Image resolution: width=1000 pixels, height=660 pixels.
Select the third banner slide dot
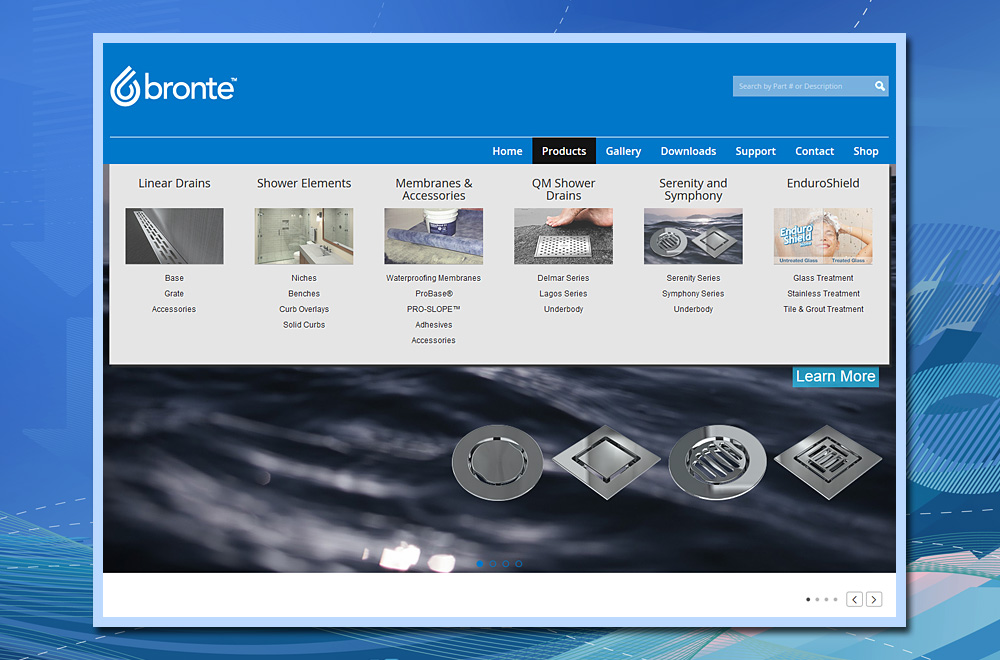[506, 564]
